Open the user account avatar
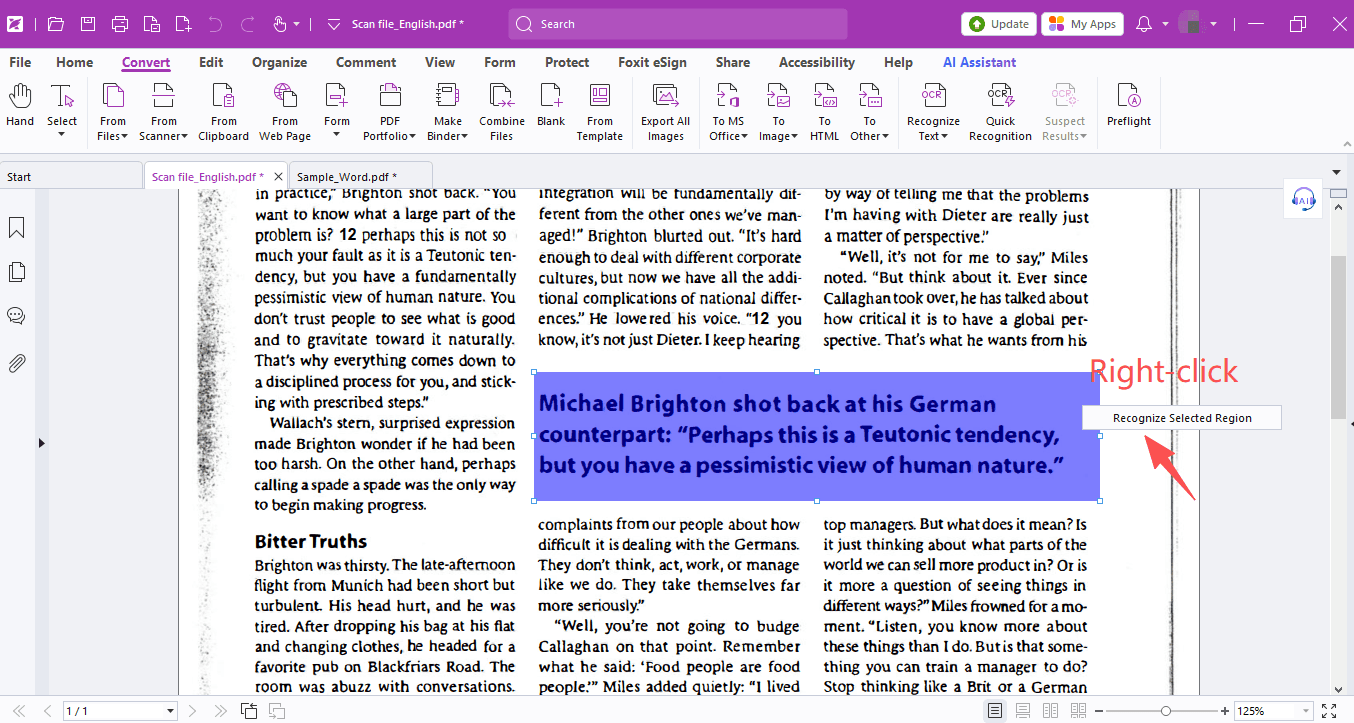The width and height of the screenshot is (1354, 723). point(1189,23)
